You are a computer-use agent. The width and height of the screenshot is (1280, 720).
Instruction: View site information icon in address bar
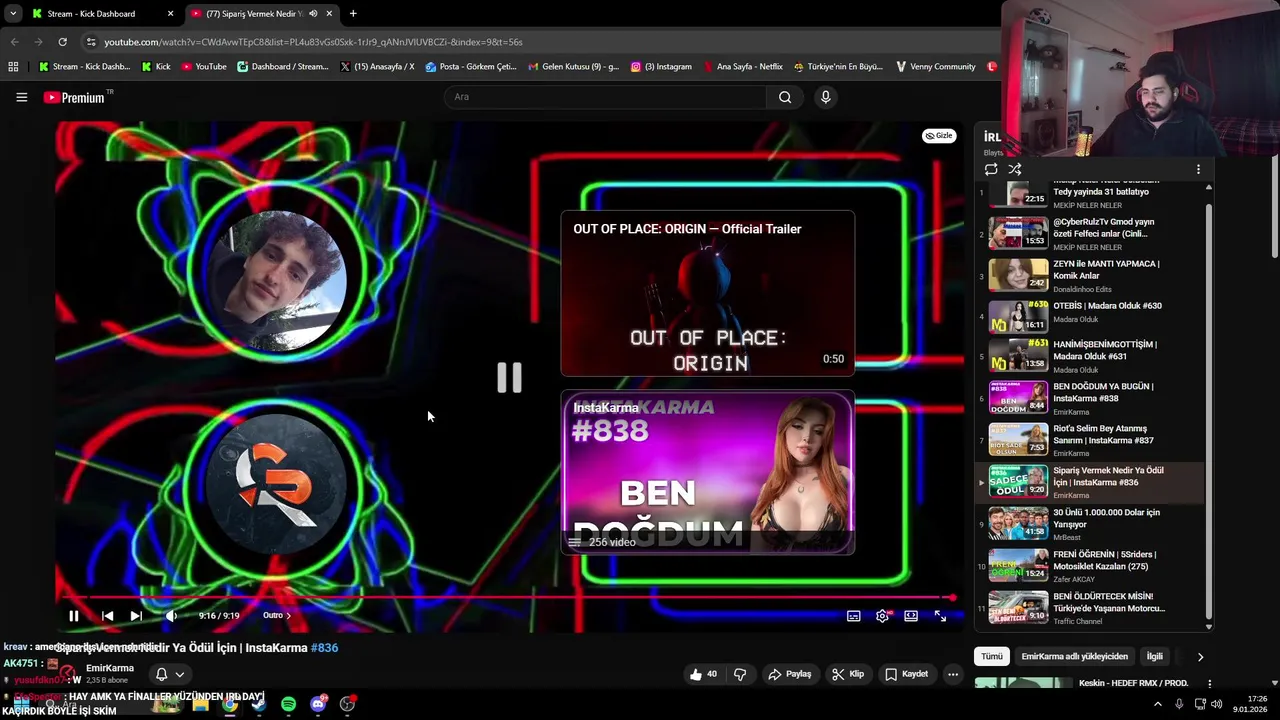pos(91,42)
